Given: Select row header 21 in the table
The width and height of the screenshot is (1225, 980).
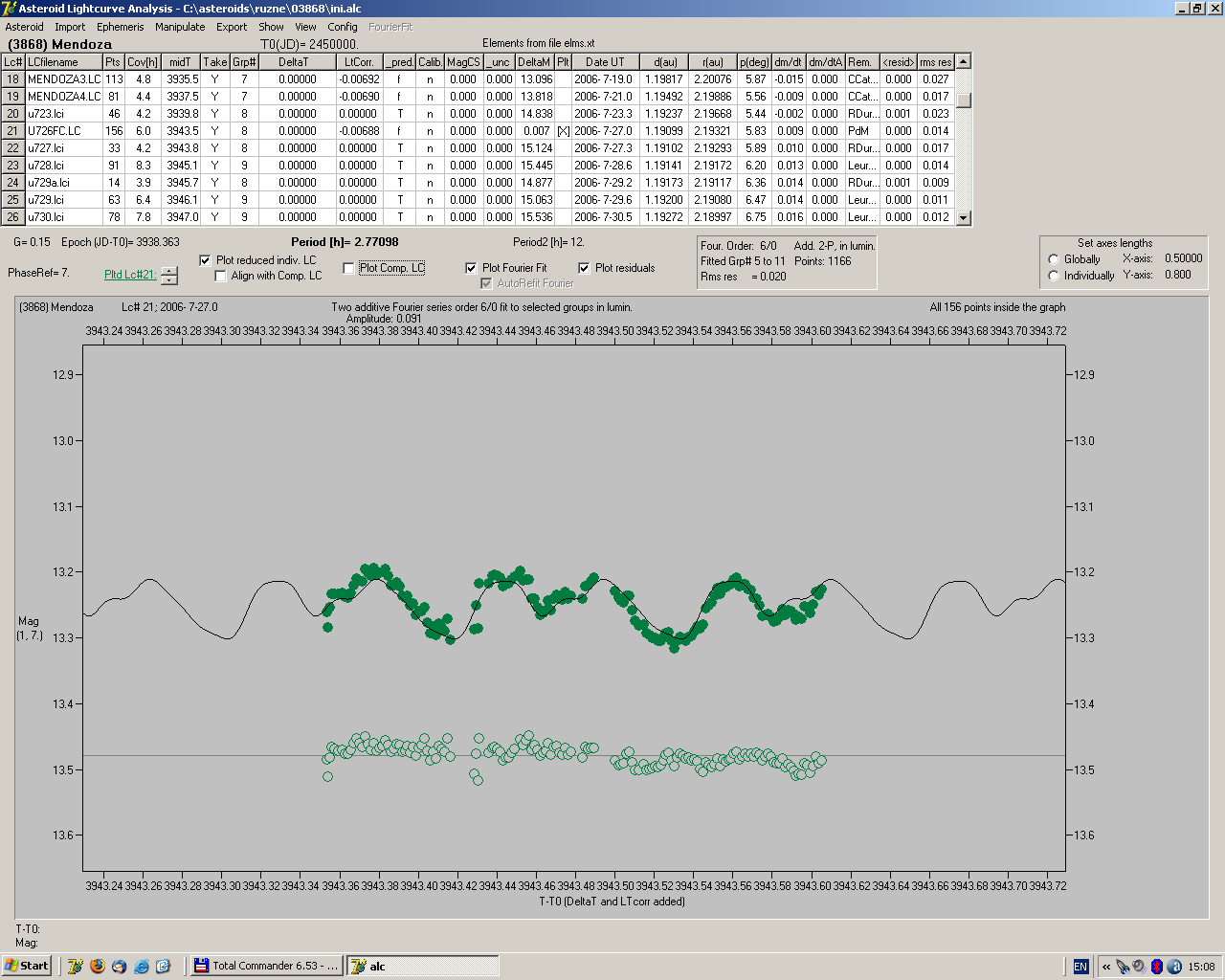Looking at the screenshot, I should pyautogui.click(x=13, y=131).
